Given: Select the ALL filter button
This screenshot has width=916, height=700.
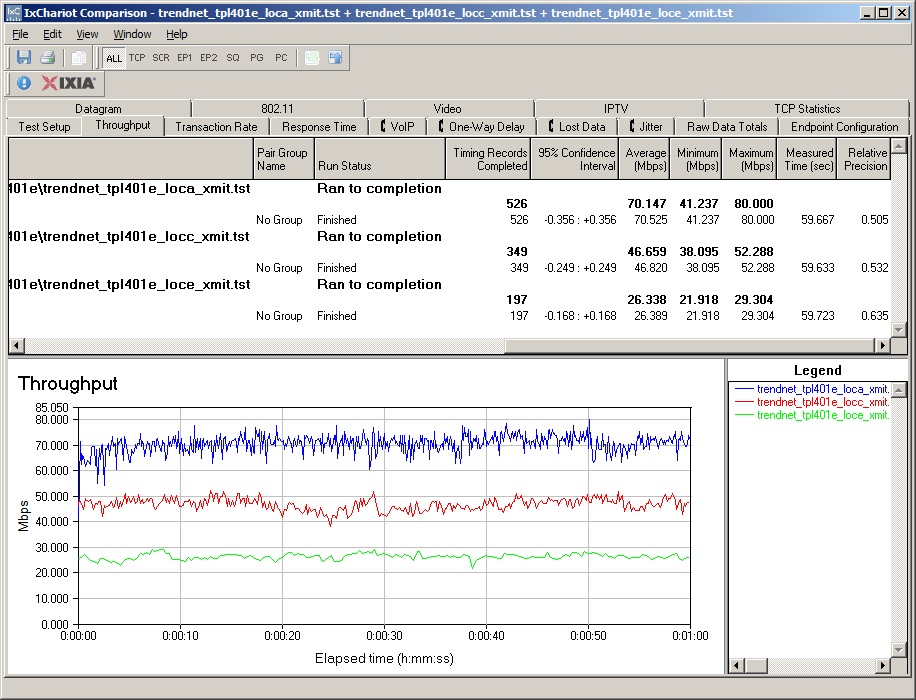Looking at the screenshot, I should click(114, 58).
